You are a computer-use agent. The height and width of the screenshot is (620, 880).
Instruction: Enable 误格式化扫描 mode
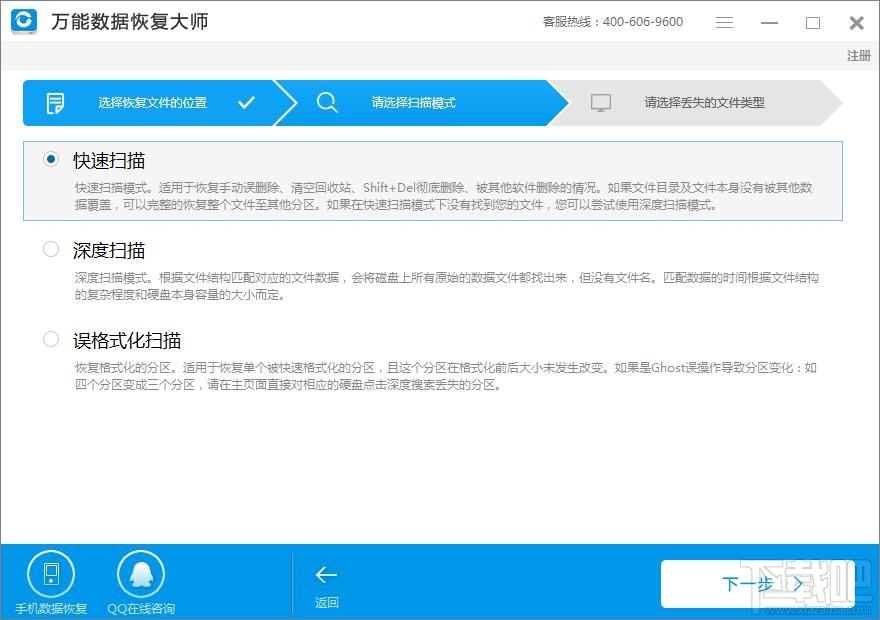click(50, 339)
